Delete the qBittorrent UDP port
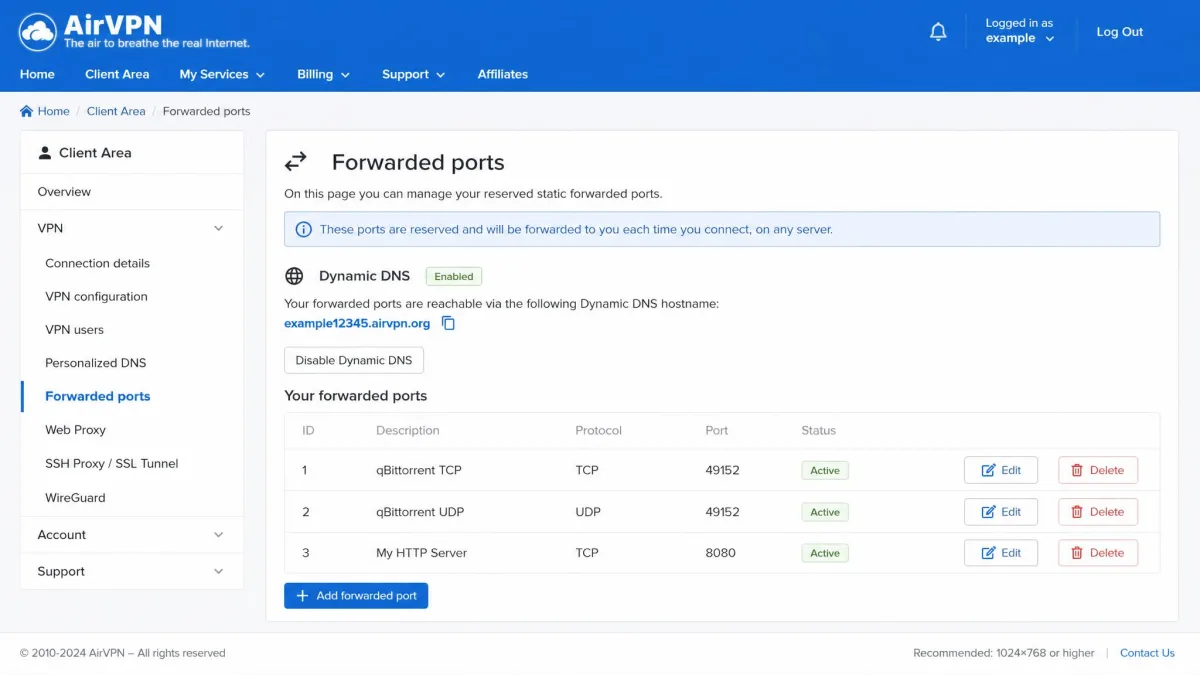 coord(1098,512)
